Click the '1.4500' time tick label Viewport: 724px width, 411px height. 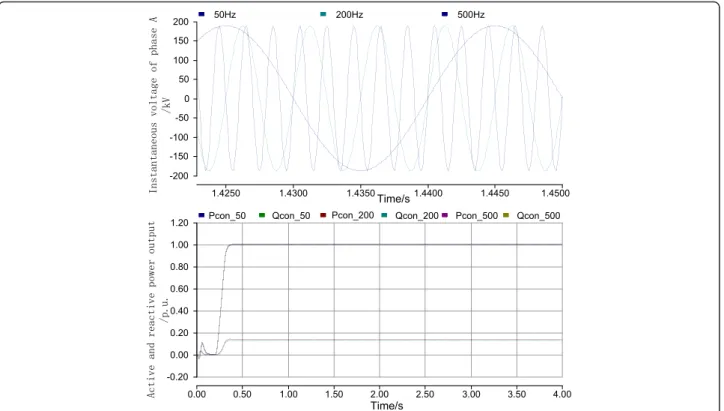coord(555,193)
